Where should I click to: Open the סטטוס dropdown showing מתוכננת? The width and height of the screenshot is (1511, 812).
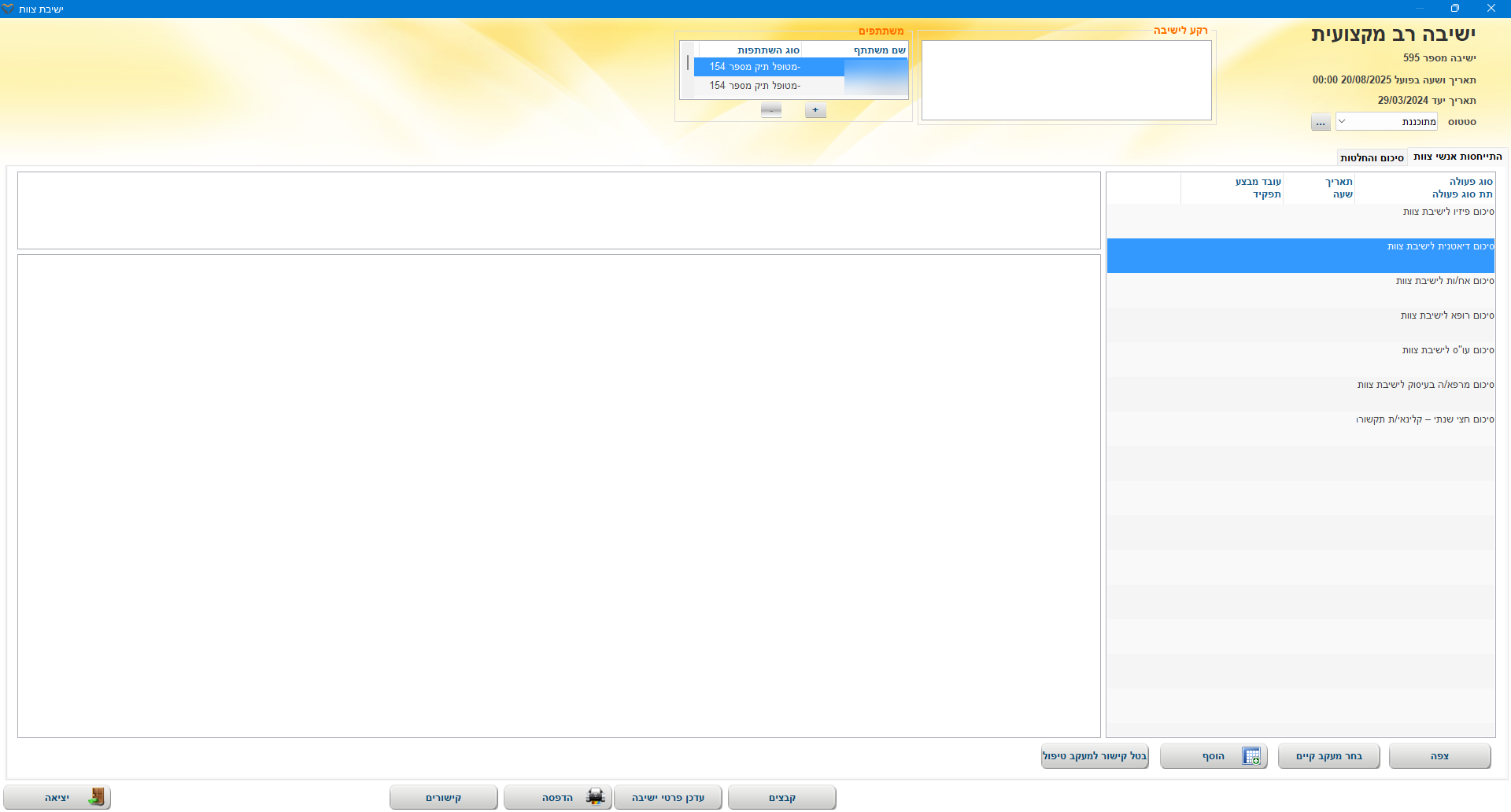click(1386, 122)
